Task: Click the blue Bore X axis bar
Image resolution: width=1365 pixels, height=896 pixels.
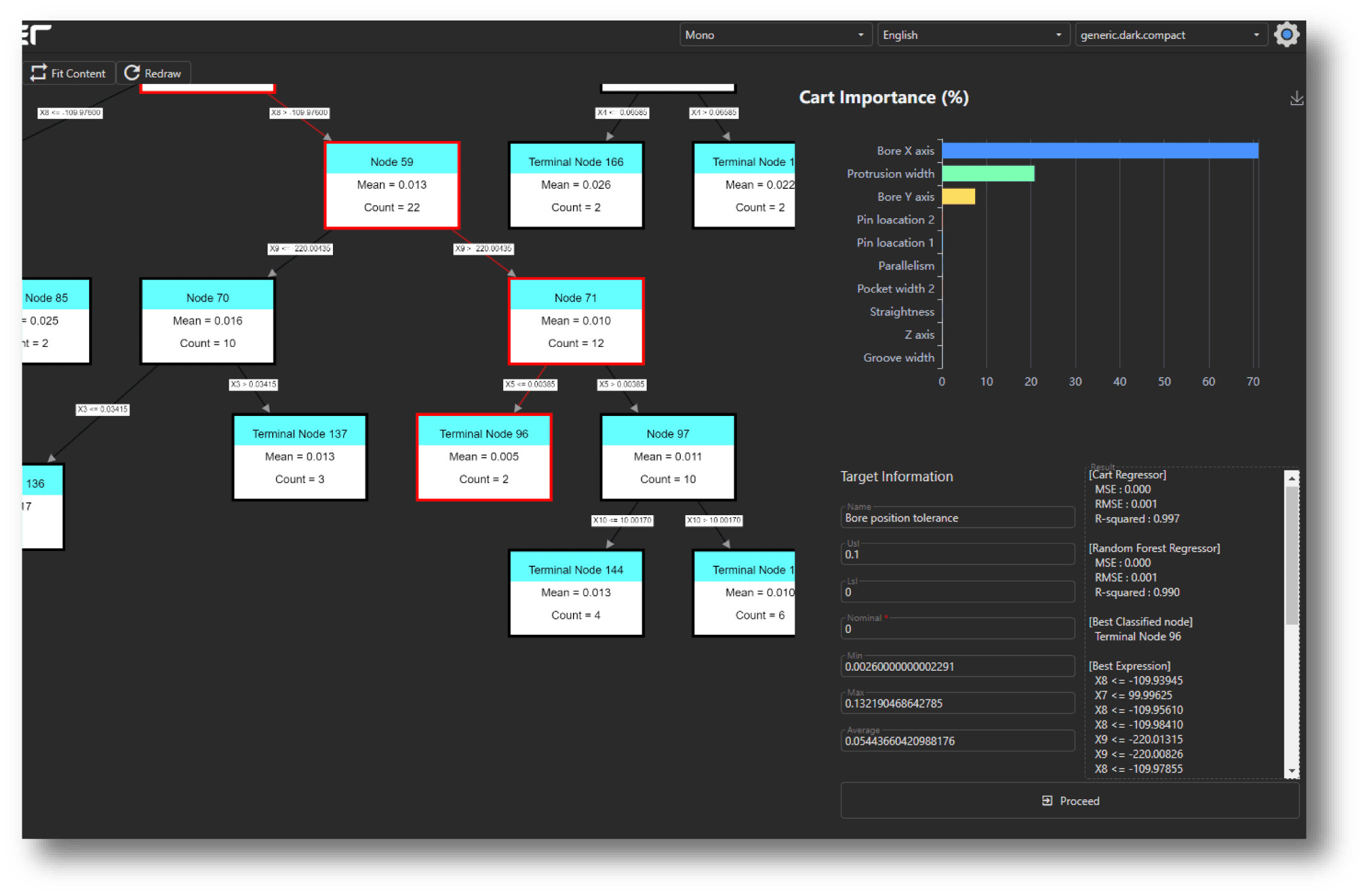Action: tap(1099, 151)
